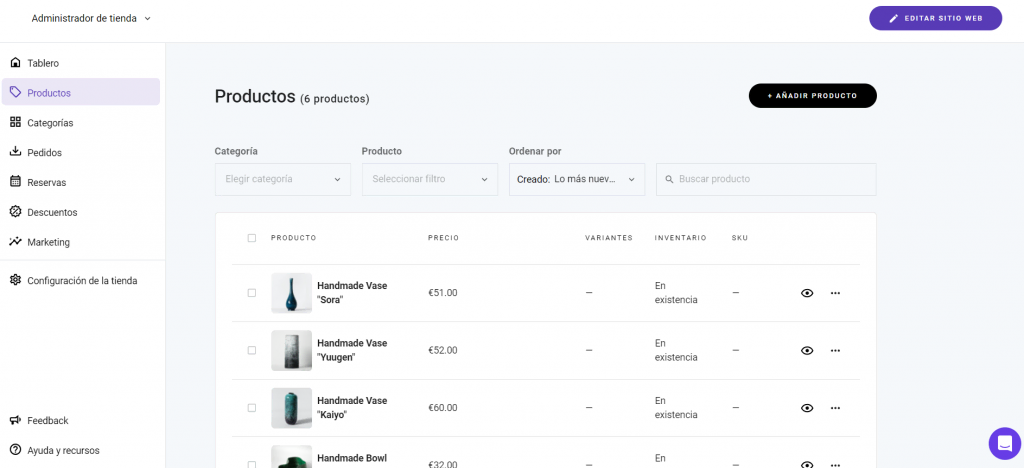Click the Tablero home icon

[15, 63]
